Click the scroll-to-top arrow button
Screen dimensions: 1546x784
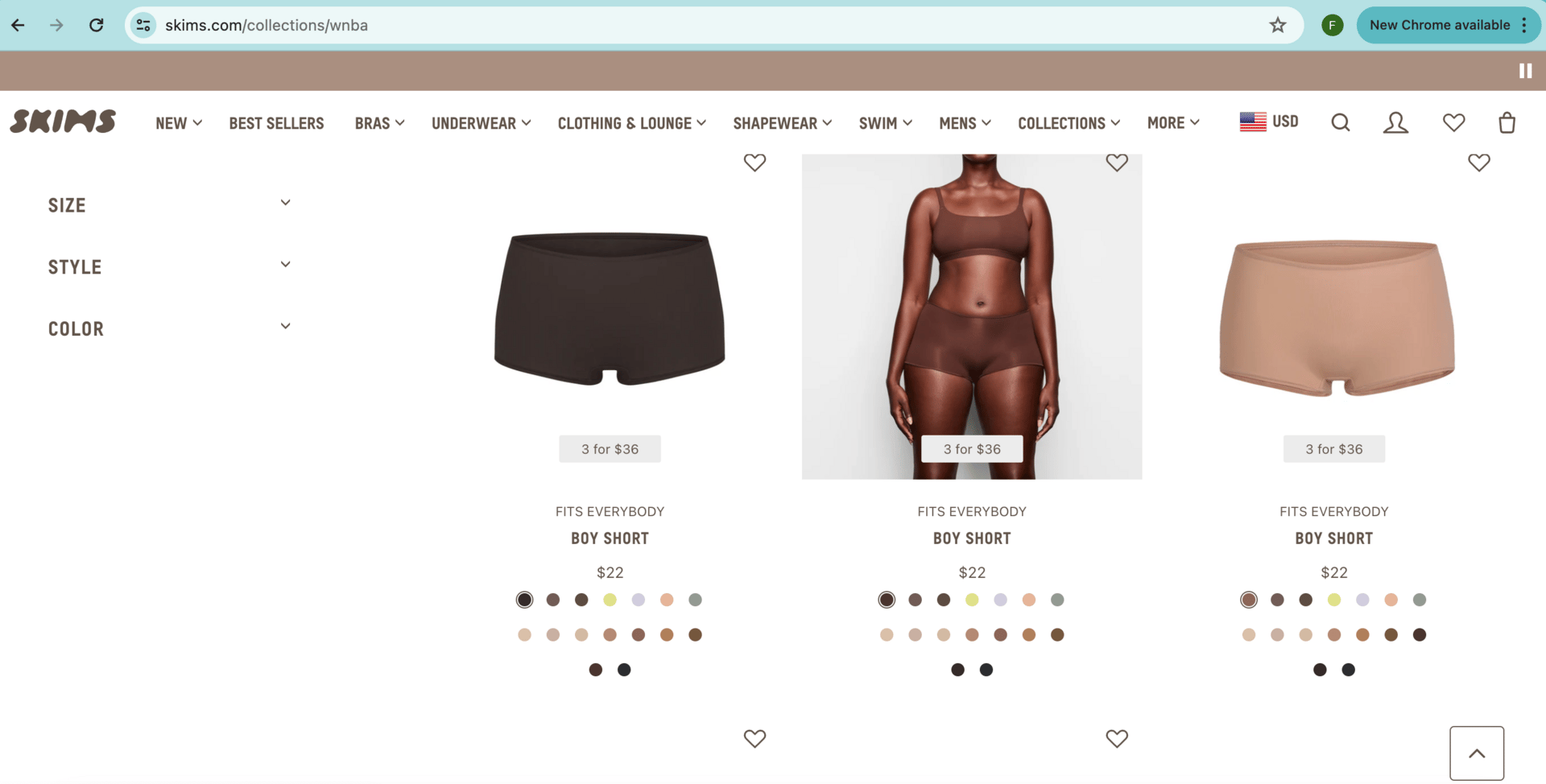point(1477,753)
